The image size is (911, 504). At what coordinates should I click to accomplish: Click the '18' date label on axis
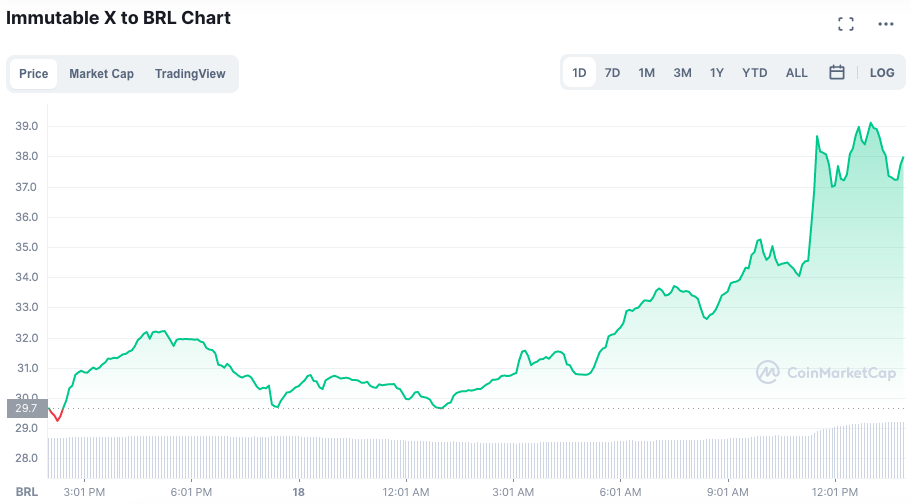[x=299, y=492]
